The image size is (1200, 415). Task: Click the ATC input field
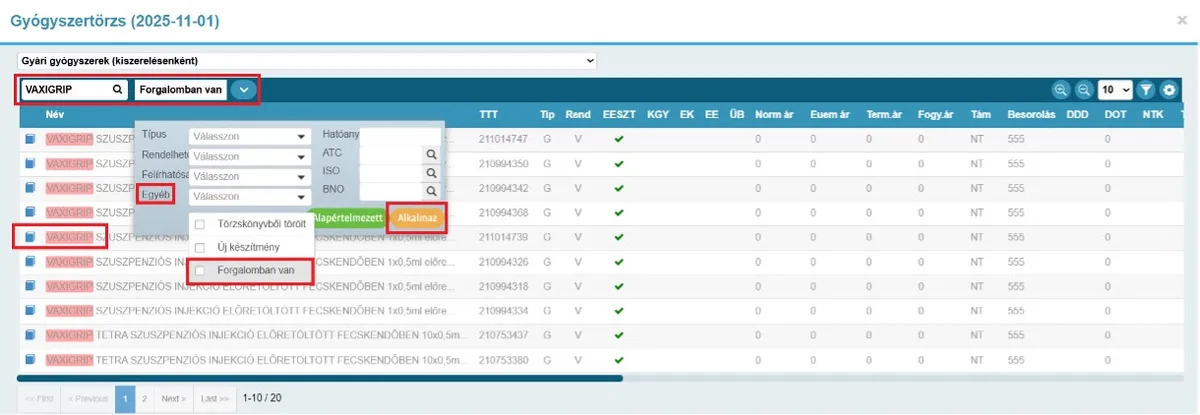coord(391,154)
